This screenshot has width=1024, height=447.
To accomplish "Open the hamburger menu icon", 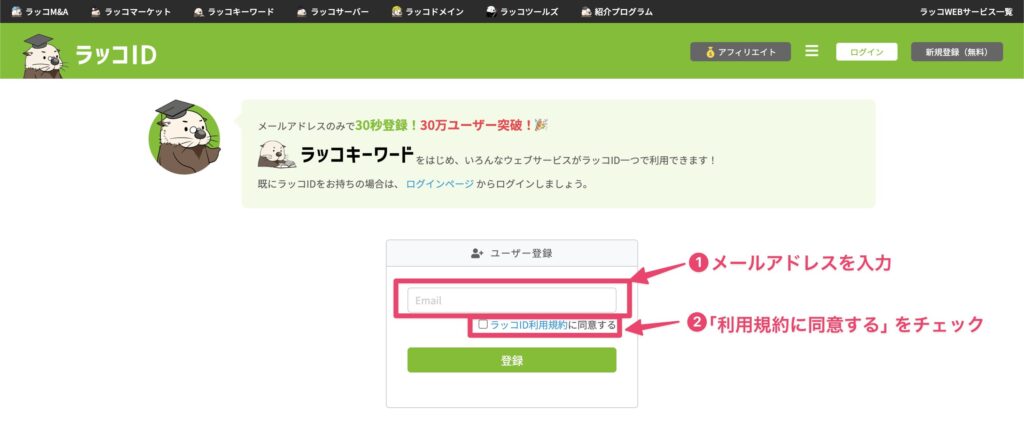I will [812, 51].
